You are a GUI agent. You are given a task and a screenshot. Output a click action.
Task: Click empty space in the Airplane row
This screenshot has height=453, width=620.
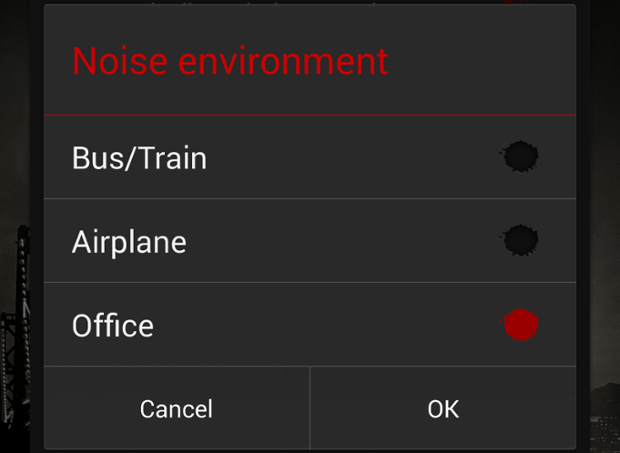pos(340,241)
